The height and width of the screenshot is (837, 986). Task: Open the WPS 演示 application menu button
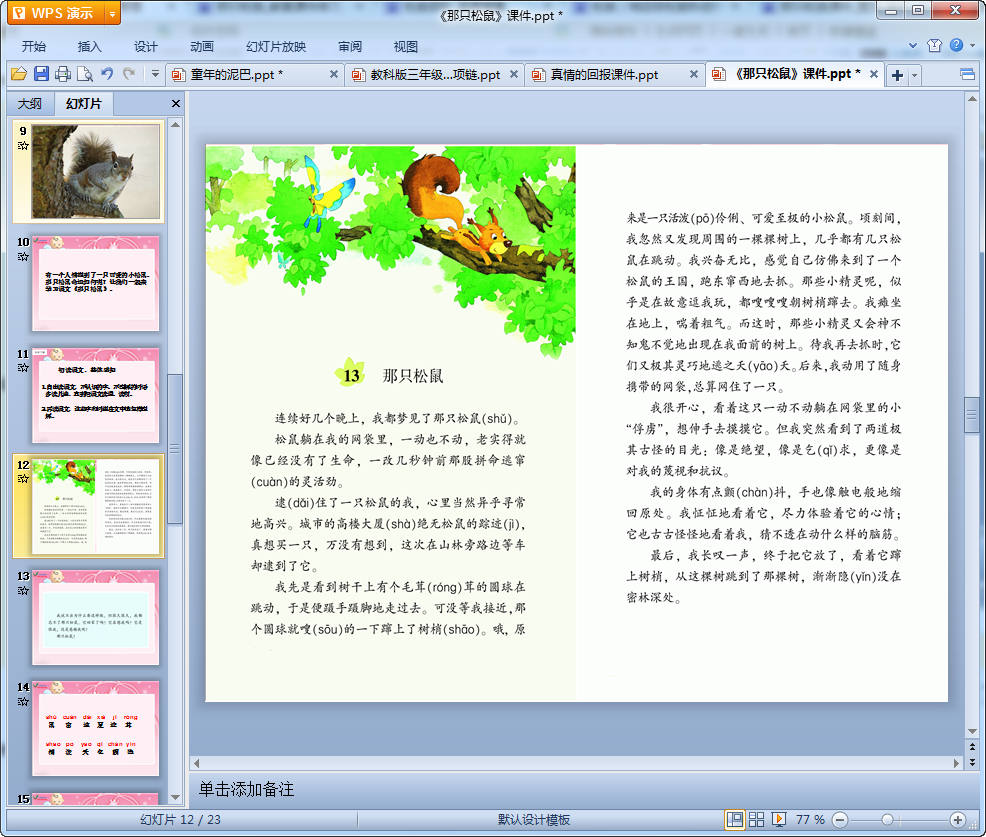click(55, 13)
